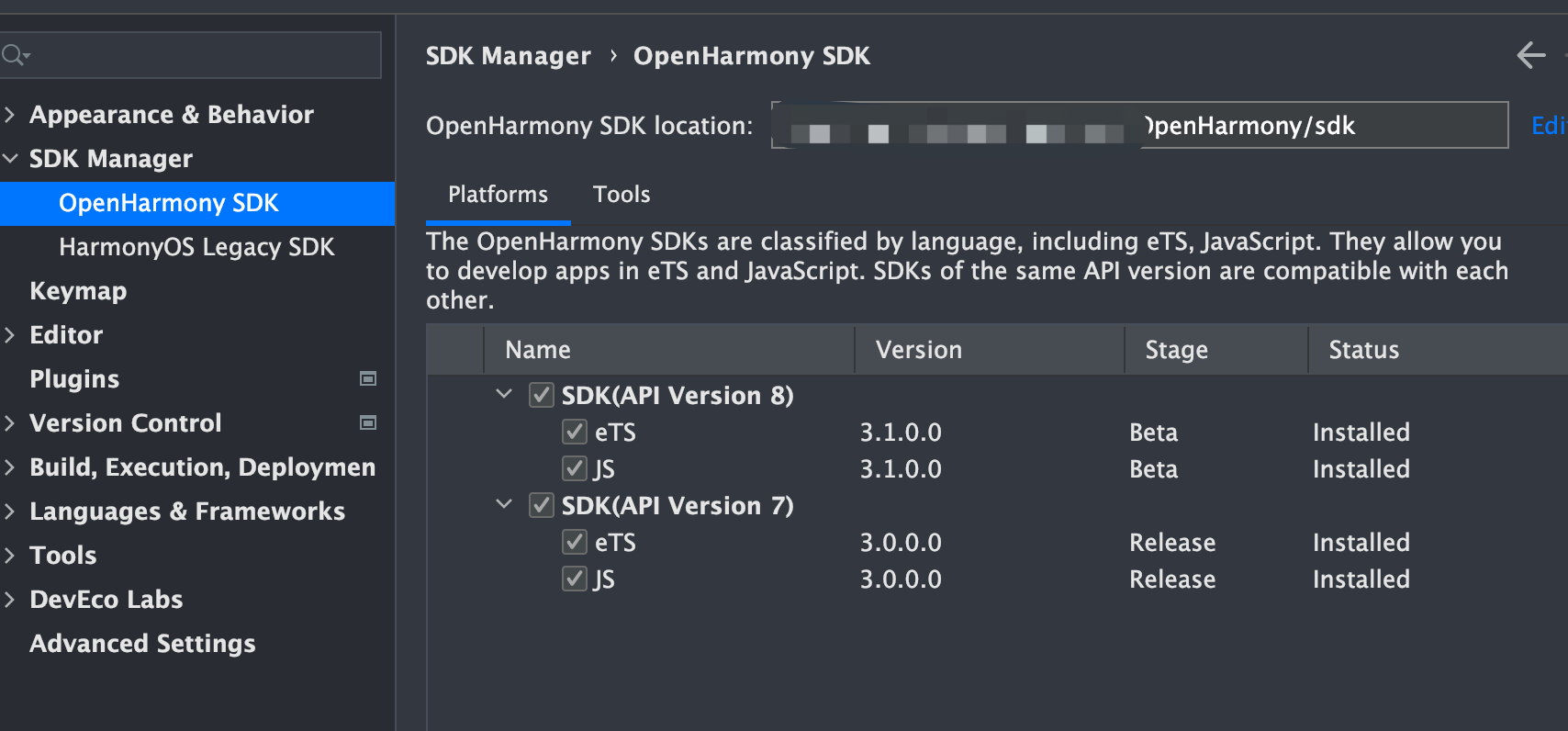This screenshot has width=1568, height=731.
Task: Click OpenHarmony SDK breadcrumb title
Action: point(752,56)
